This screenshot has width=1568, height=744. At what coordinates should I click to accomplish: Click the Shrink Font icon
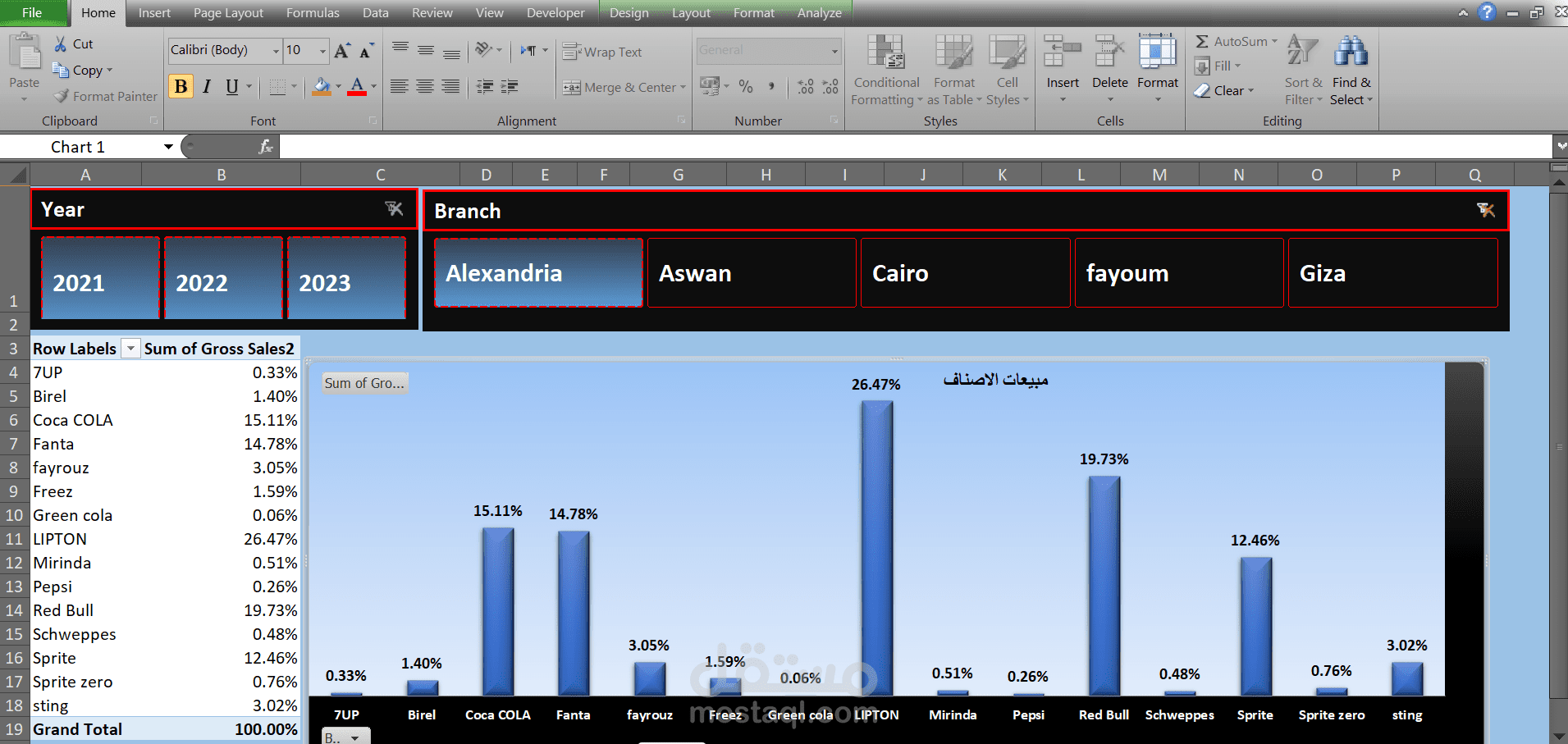(x=366, y=51)
